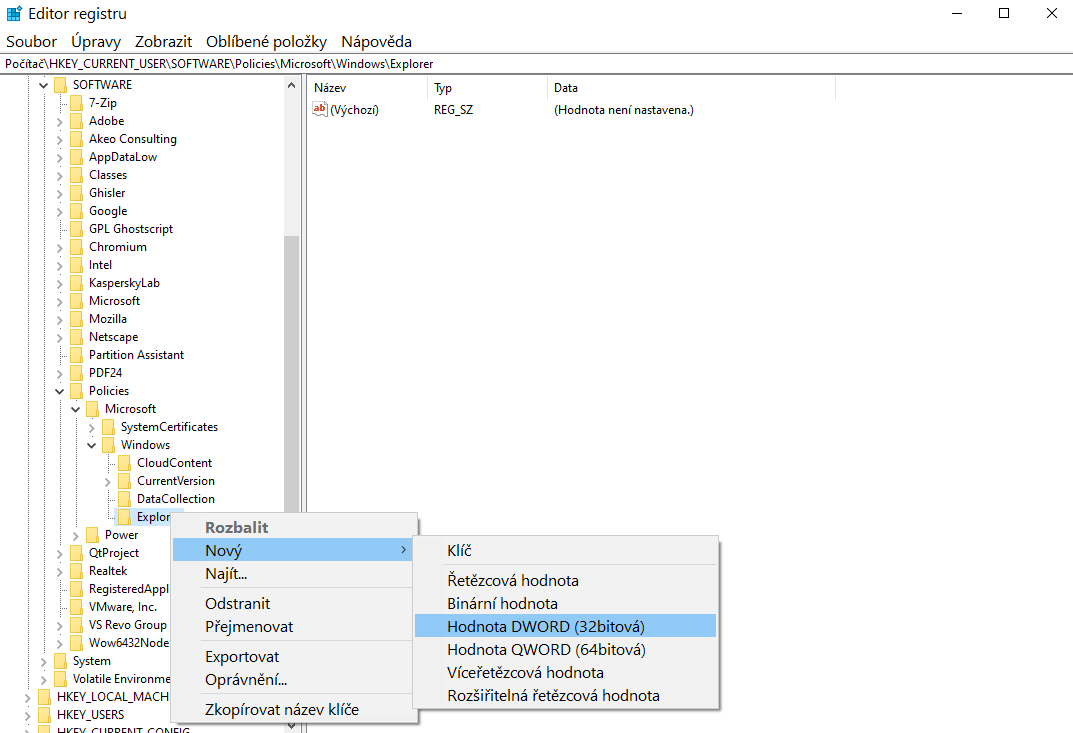
Task: Click the Registry Editor app icon in title bar
Action: pos(14,14)
